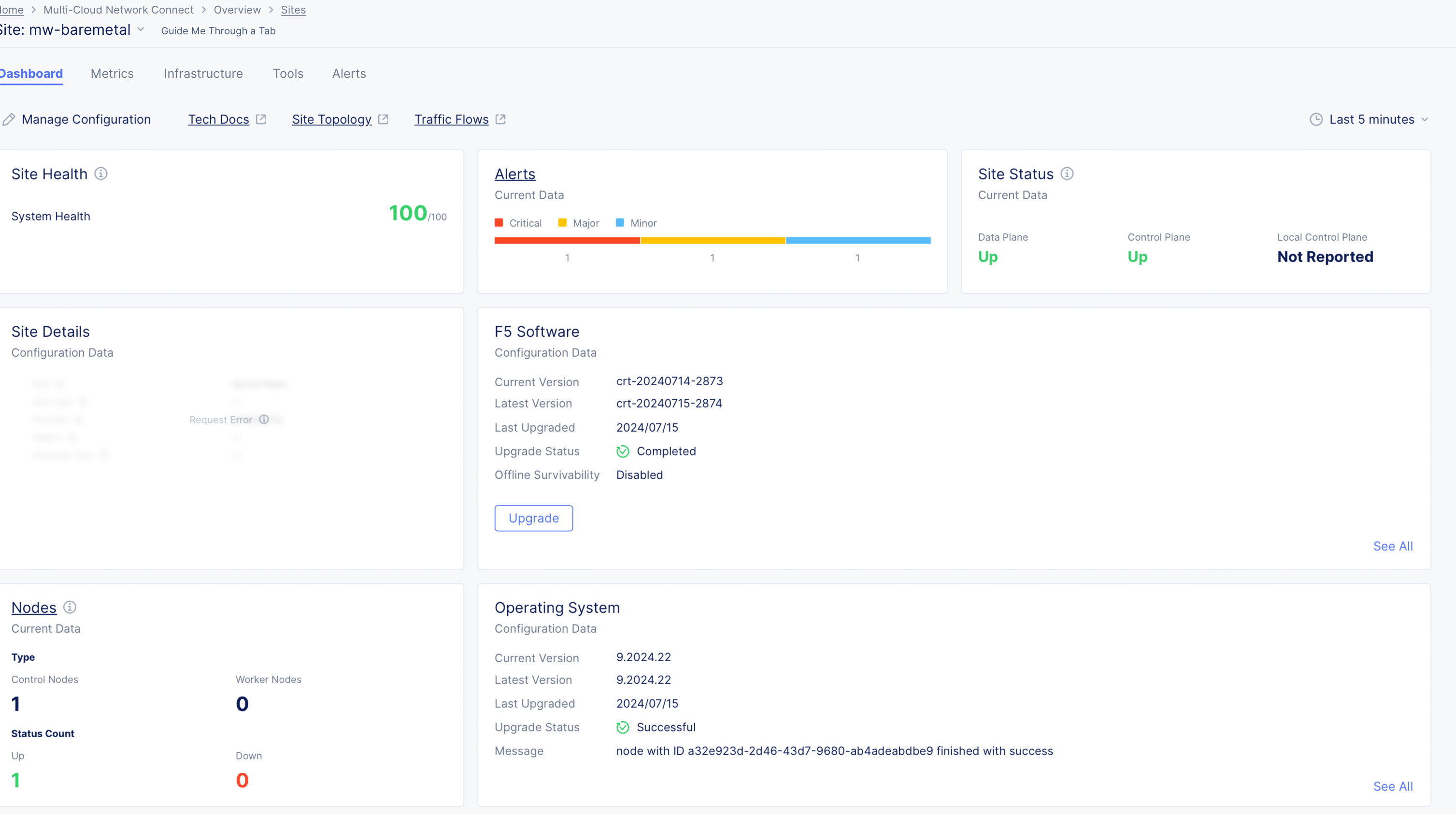Click the clock icon by time range
1456x814 pixels.
tap(1316, 119)
